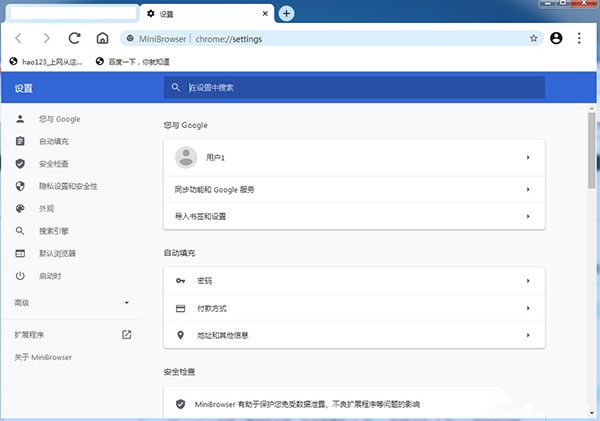Viewport: 600px width, 421px height.
Task: Open the user profile avatar icon
Action: 558,38
